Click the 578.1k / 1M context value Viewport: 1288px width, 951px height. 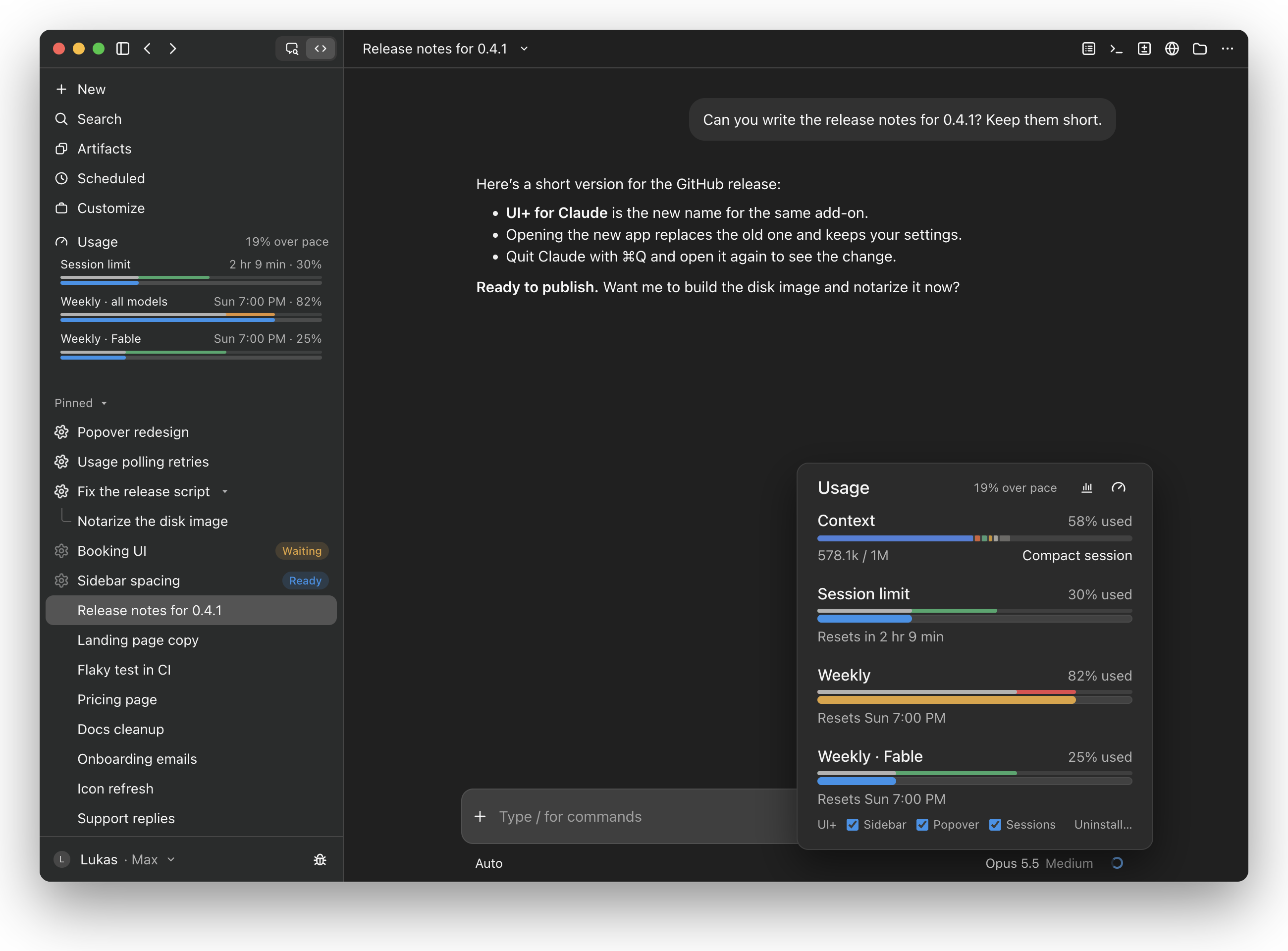[853, 556]
